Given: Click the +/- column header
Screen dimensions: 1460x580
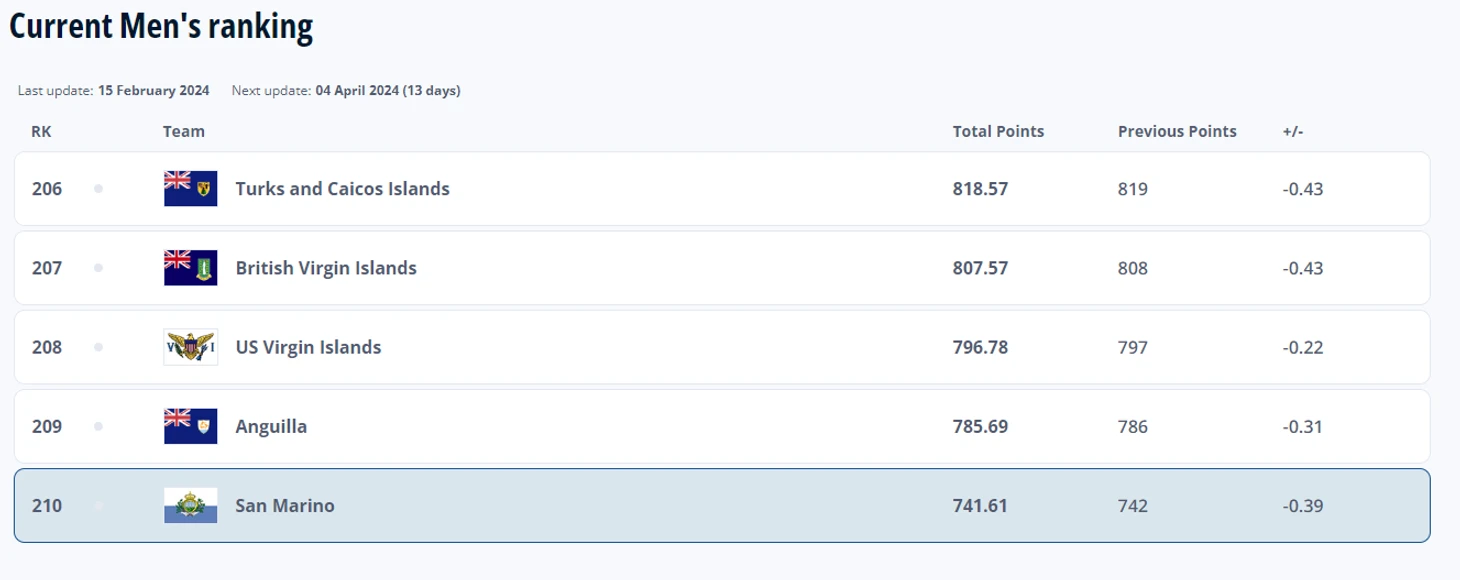Looking at the screenshot, I should coord(1293,131).
